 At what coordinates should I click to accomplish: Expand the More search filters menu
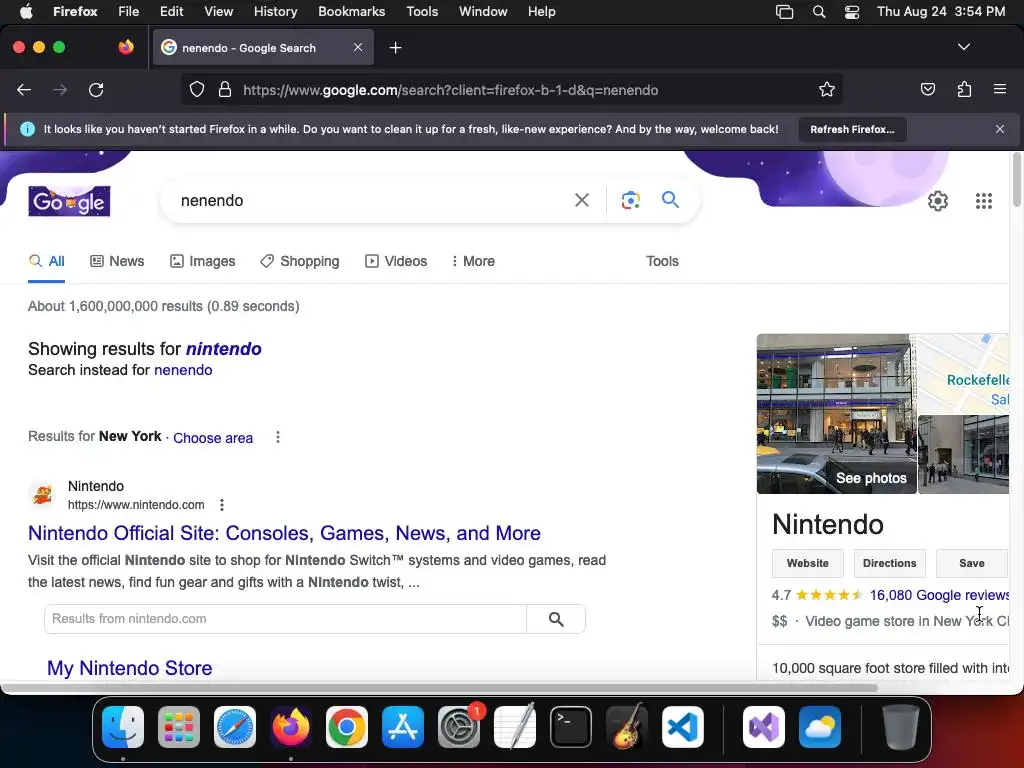473,261
